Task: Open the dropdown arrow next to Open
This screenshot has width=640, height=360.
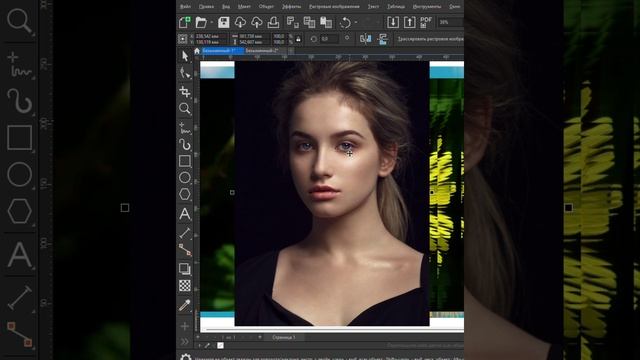Action: click(211, 22)
